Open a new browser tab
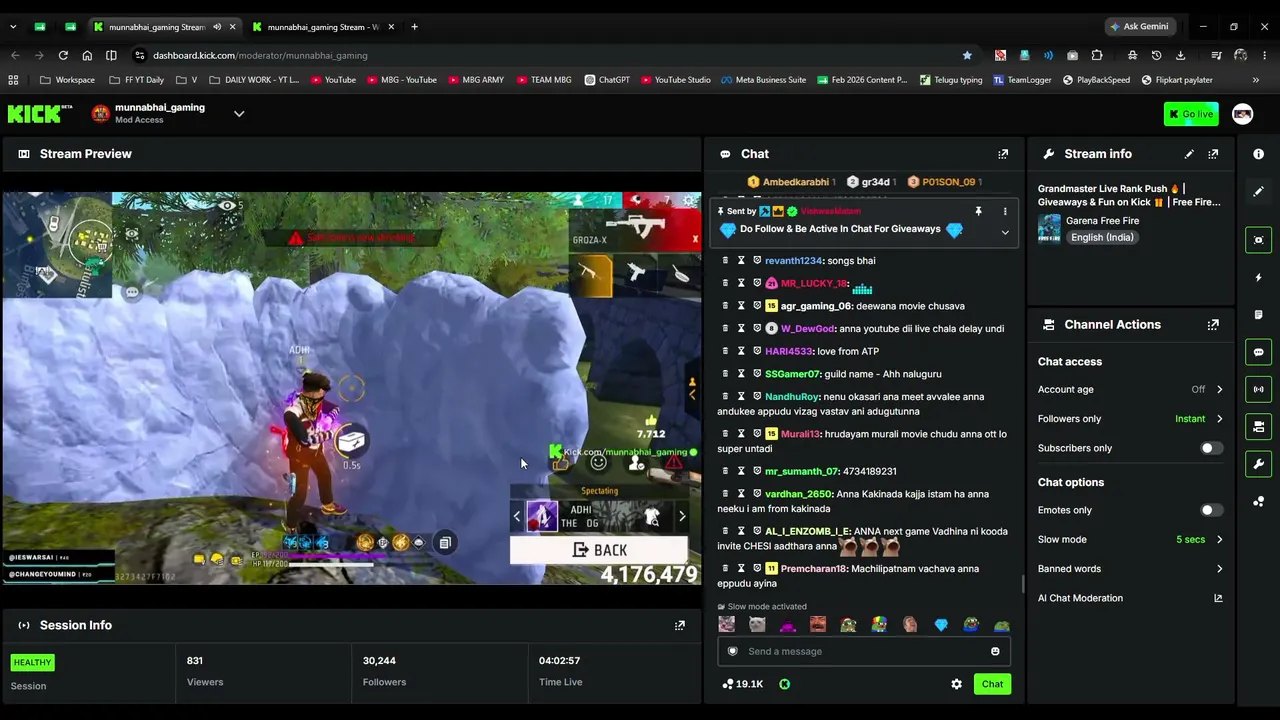The image size is (1280, 720). [414, 27]
